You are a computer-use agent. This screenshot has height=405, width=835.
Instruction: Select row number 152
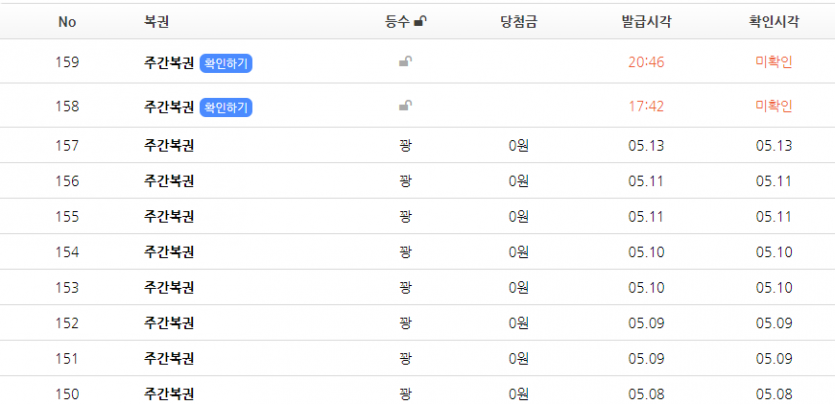[x=67, y=323]
